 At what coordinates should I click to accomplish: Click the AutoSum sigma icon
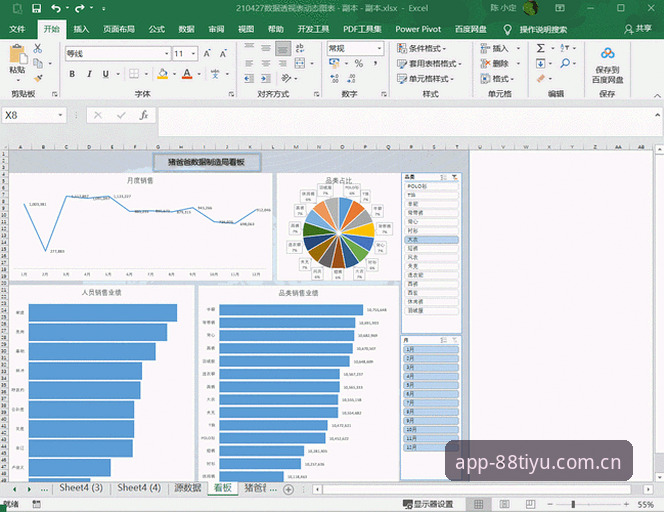click(x=541, y=48)
